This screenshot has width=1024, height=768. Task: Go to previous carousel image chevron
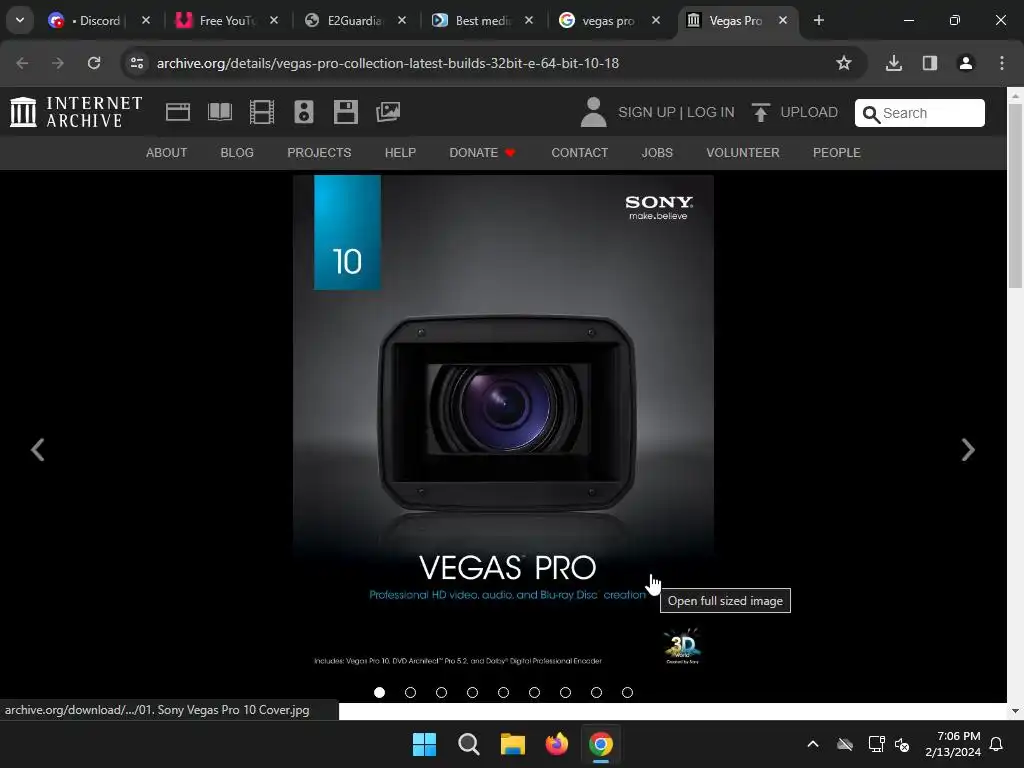[x=38, y=449]
